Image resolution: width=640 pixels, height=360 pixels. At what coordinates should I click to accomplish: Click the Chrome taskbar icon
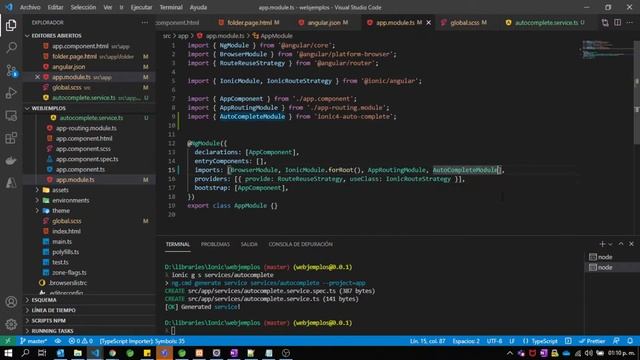[x=112, y=353]
